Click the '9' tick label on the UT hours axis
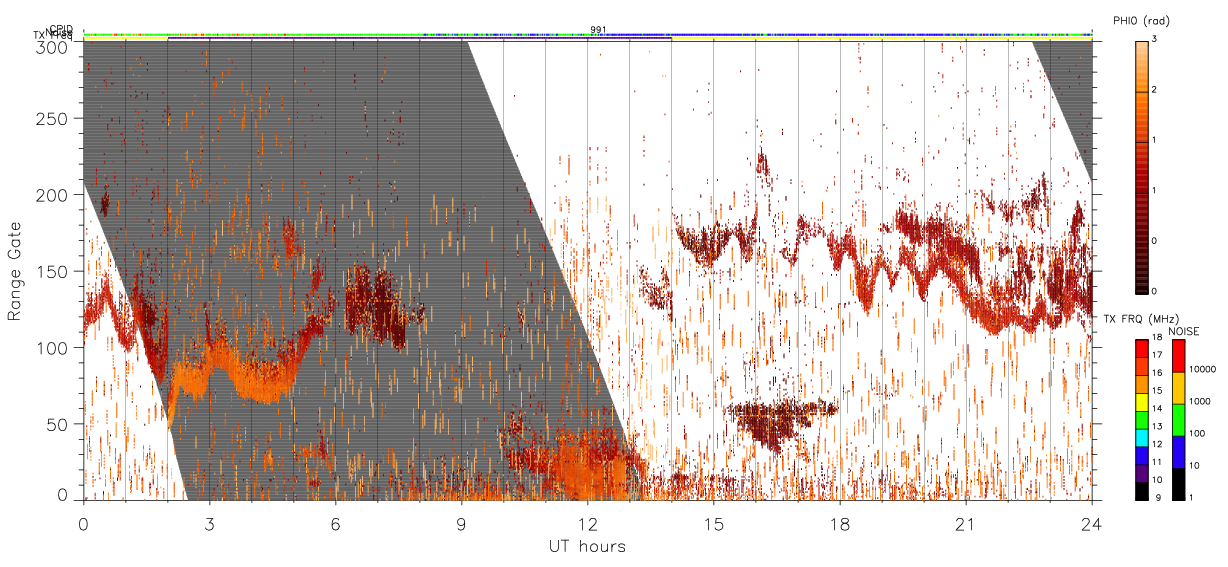This screenshot has width=1228, height=567. 461,524
